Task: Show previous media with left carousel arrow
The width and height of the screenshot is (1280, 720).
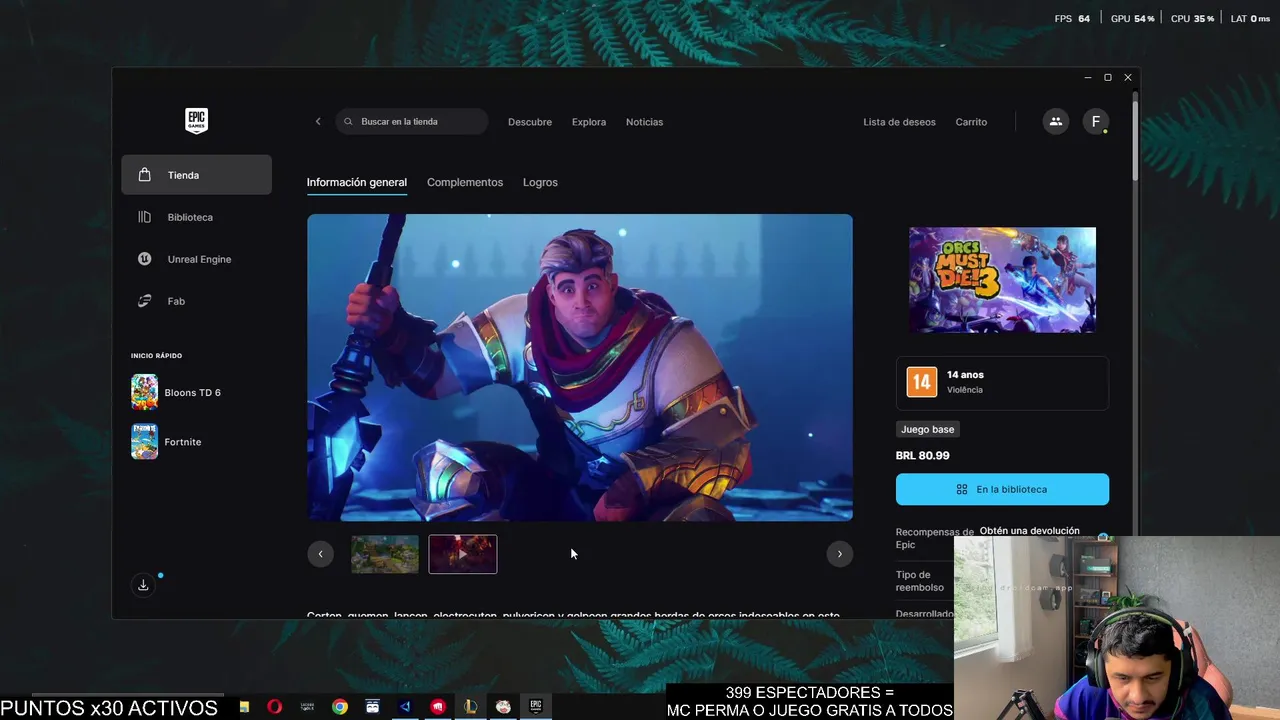Action: point(320,554)
